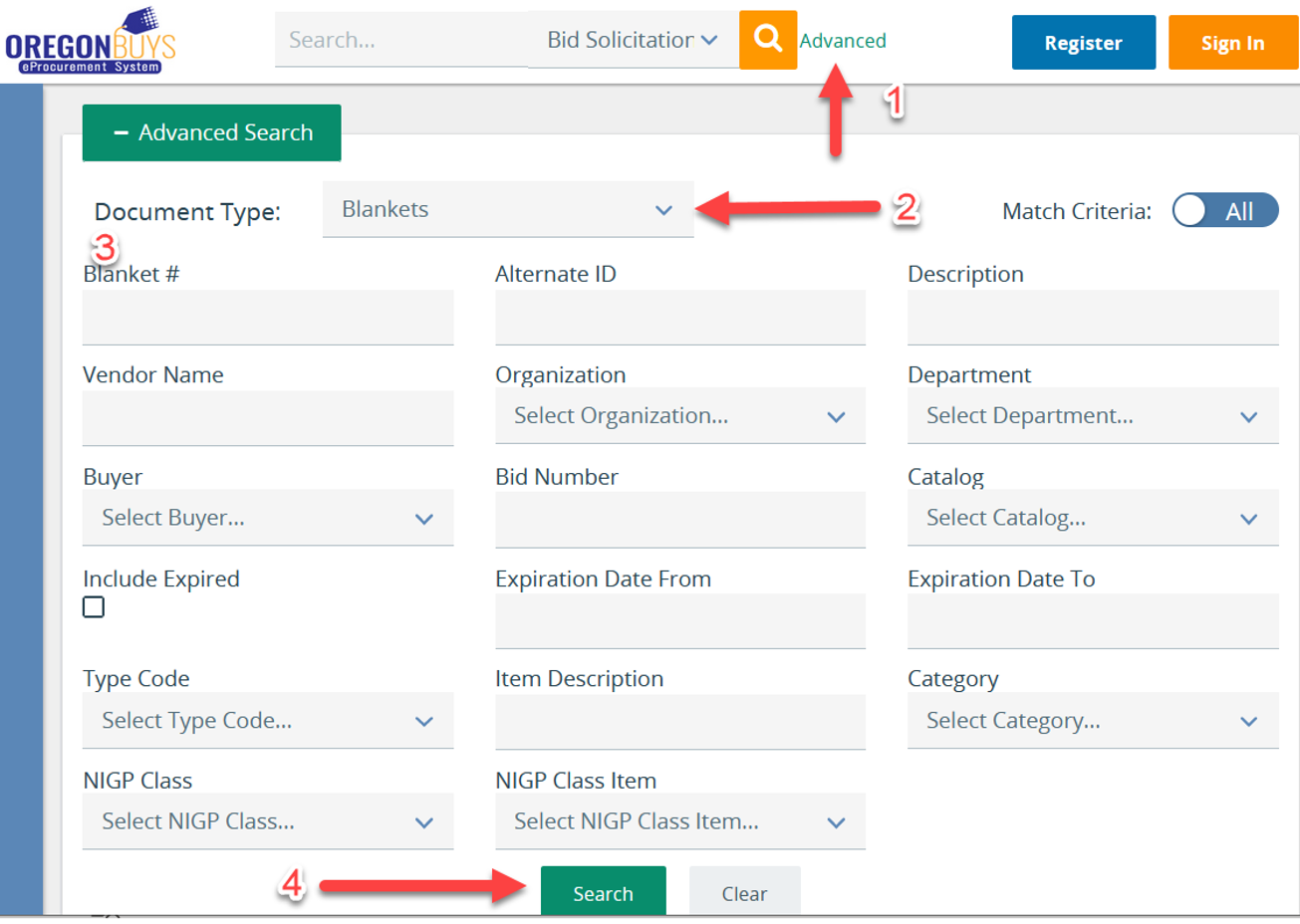Screen dimensions: 1300x924
Task: Check the Include Expired checkbox
Action: tap(94, 607)
